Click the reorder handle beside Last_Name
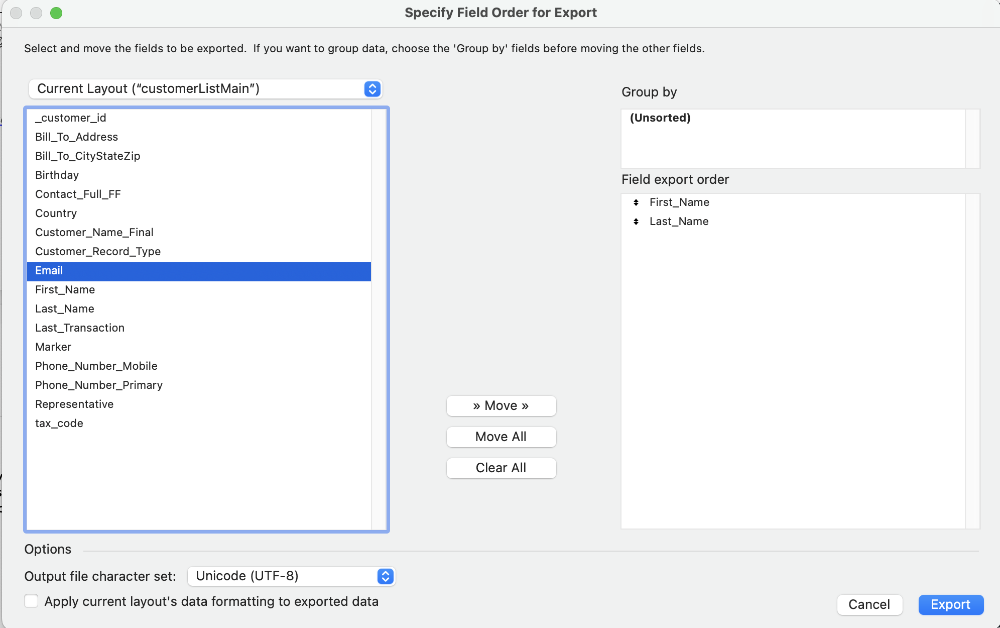1000x628 pixels. 636,222
